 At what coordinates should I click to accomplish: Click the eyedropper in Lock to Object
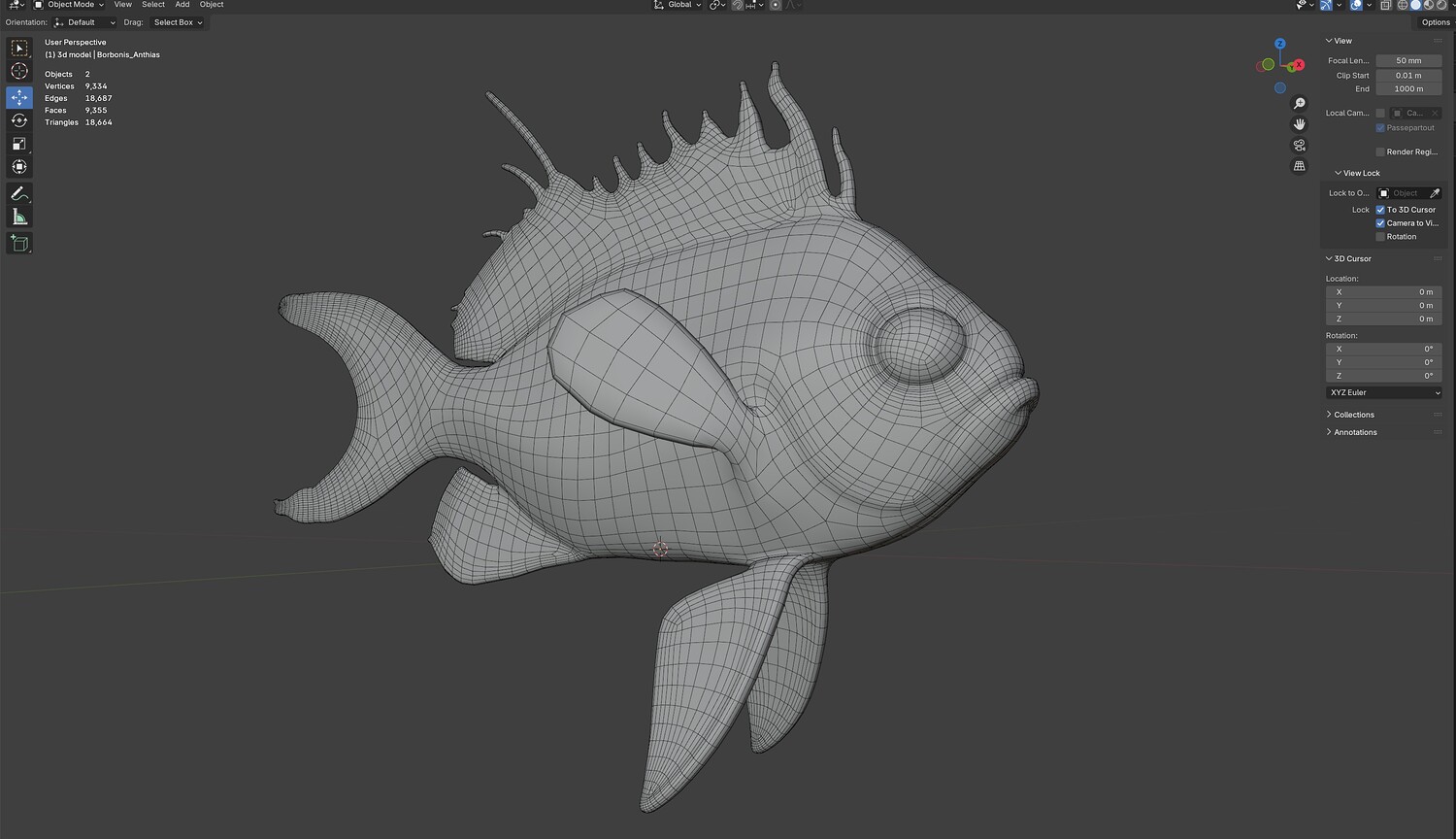coord(1435,193)
